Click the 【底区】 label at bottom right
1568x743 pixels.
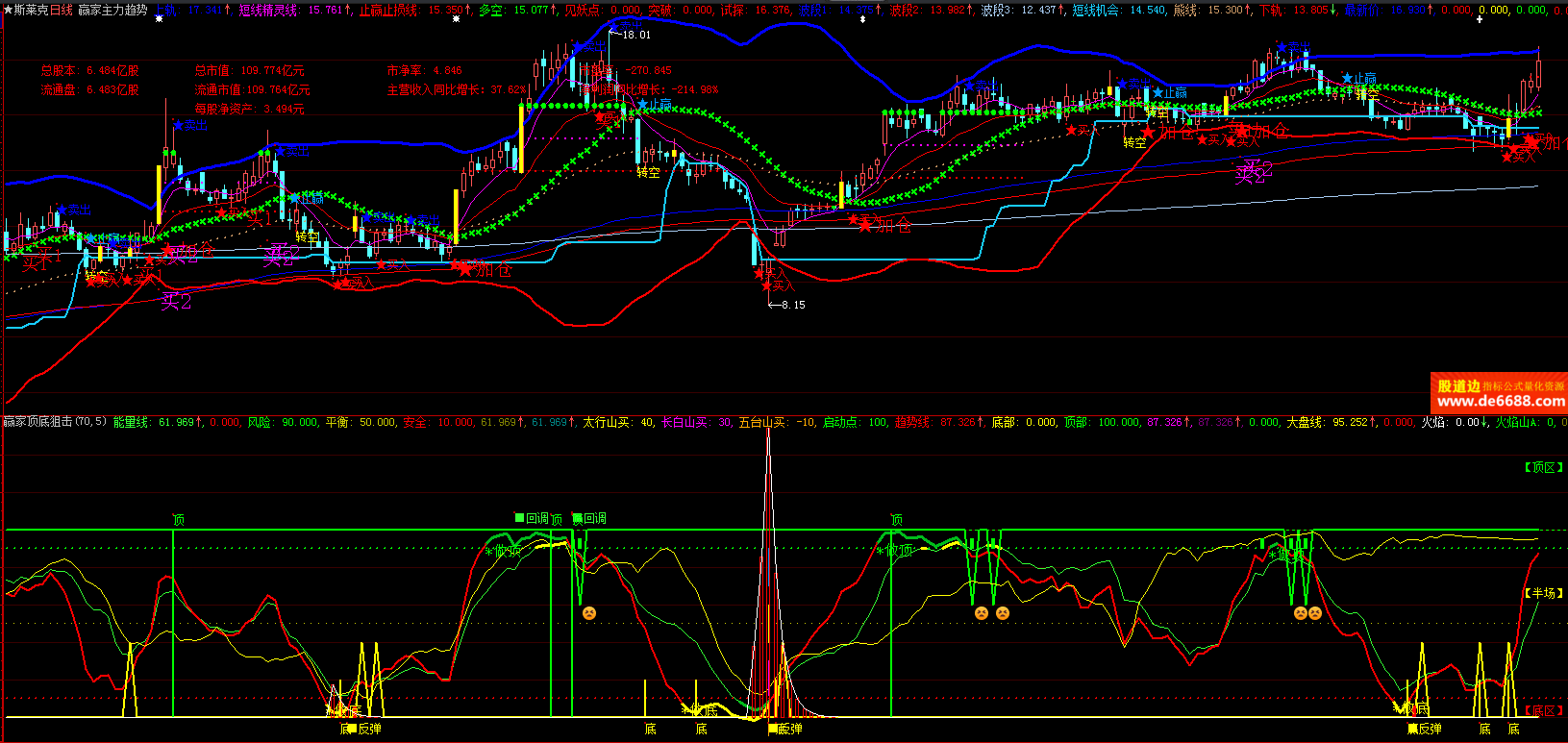tap(1543, 710)
